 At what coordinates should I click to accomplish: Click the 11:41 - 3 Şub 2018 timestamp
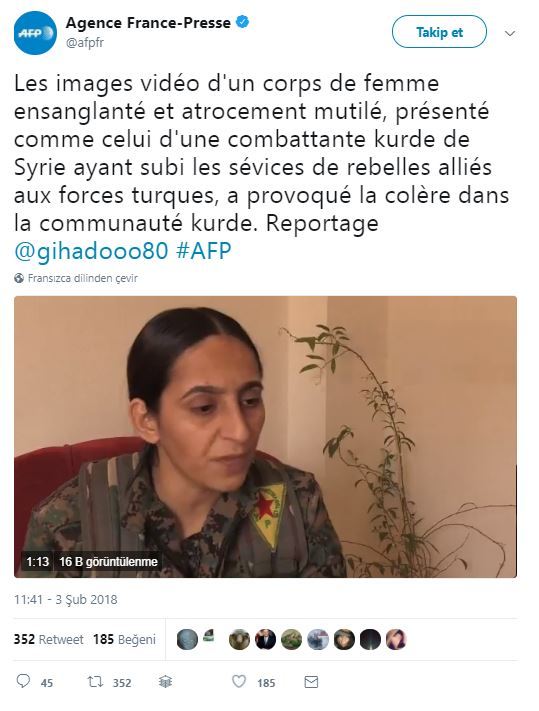pos(66,599)
